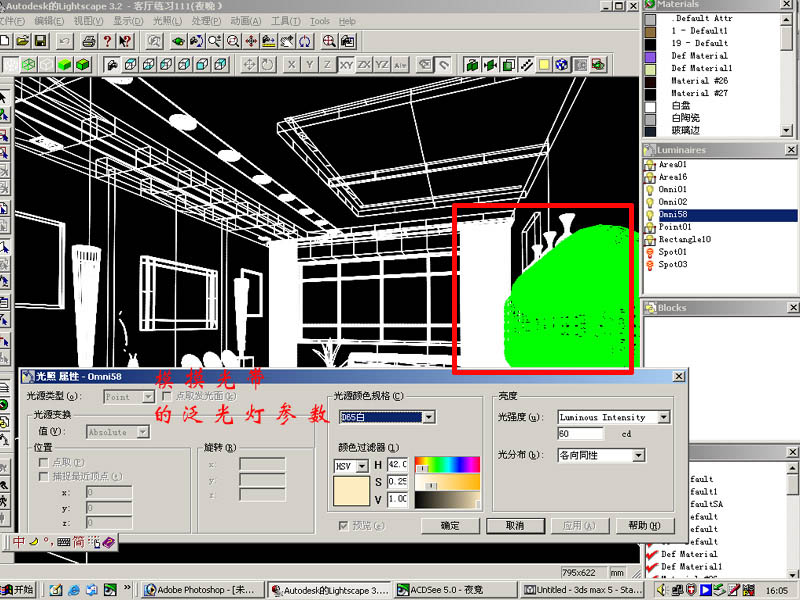
Task: Click the dashed diagonal line tool
Action: pyautogui.click(x=526, y=65)
